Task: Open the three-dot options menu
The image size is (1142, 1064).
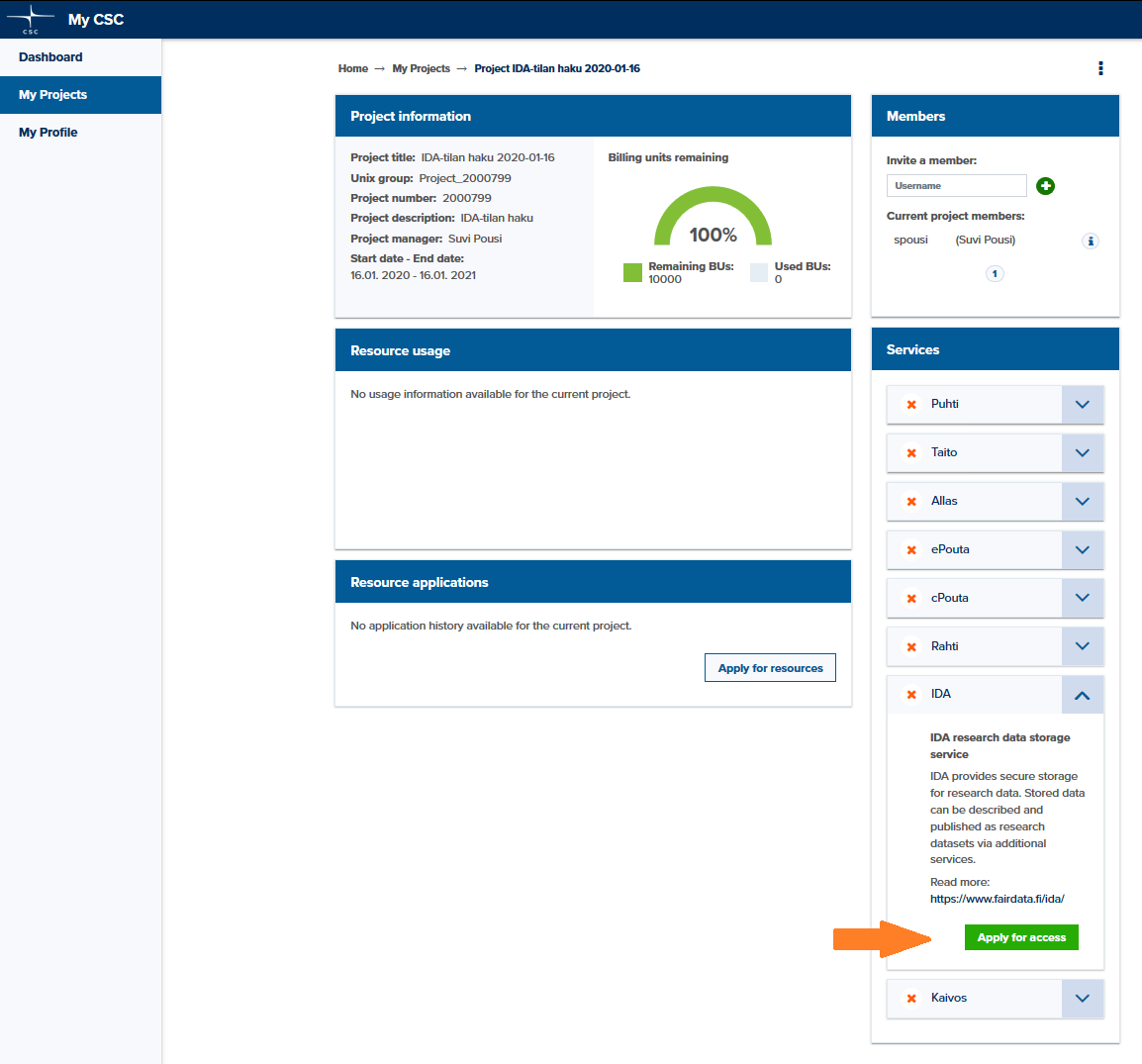Action: 1100,68
